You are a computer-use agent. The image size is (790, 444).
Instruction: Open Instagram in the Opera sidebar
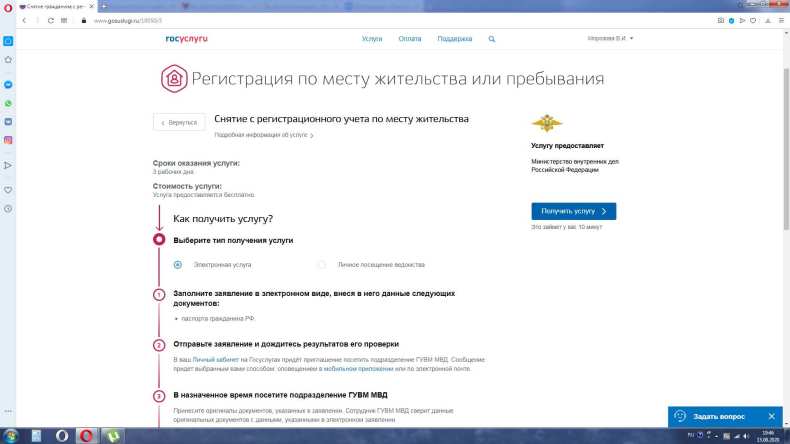tap(8, 140)
